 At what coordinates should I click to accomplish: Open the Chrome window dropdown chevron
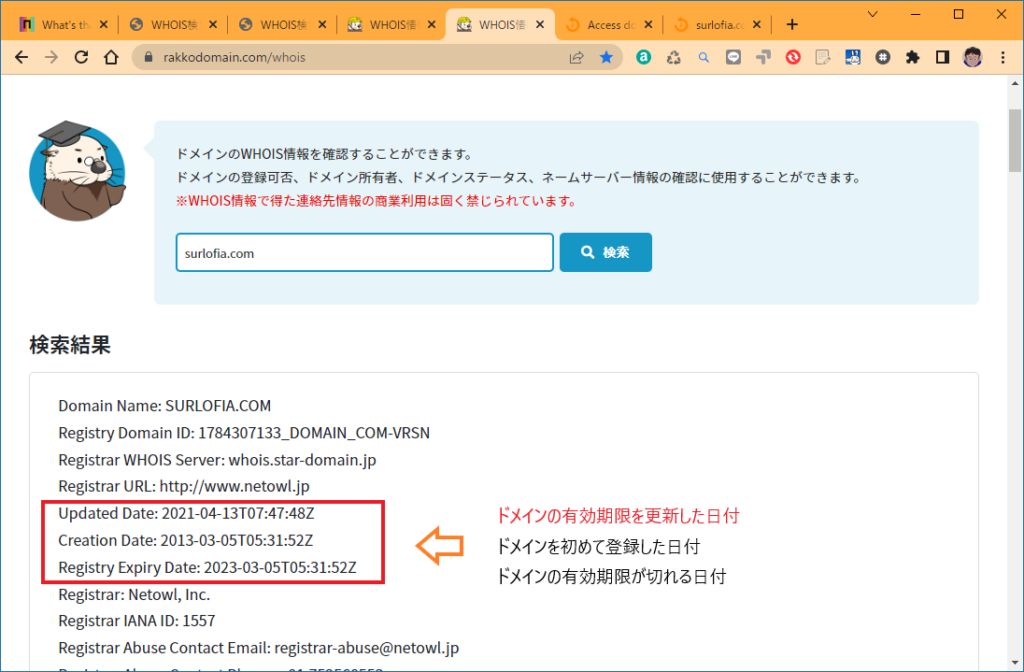click(x=872, y=14)
